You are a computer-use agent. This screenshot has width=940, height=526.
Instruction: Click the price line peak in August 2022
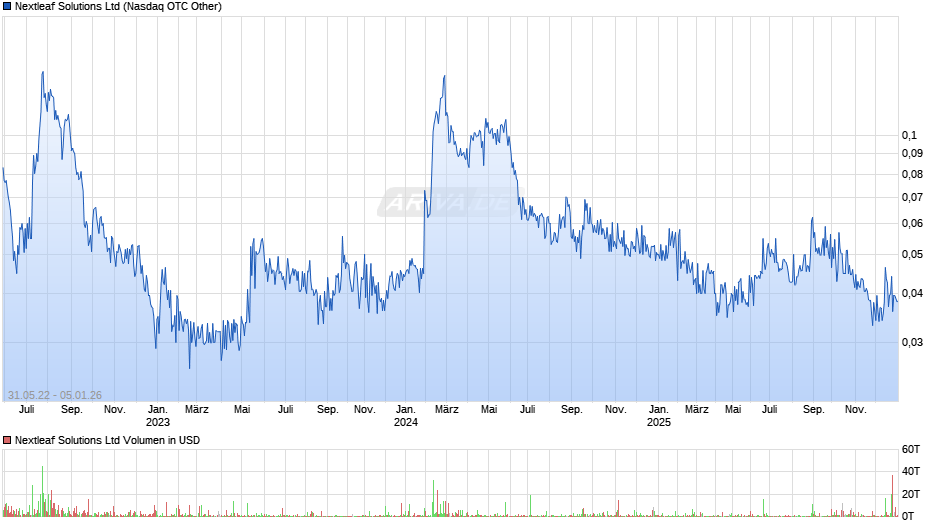tap(43, 73)
